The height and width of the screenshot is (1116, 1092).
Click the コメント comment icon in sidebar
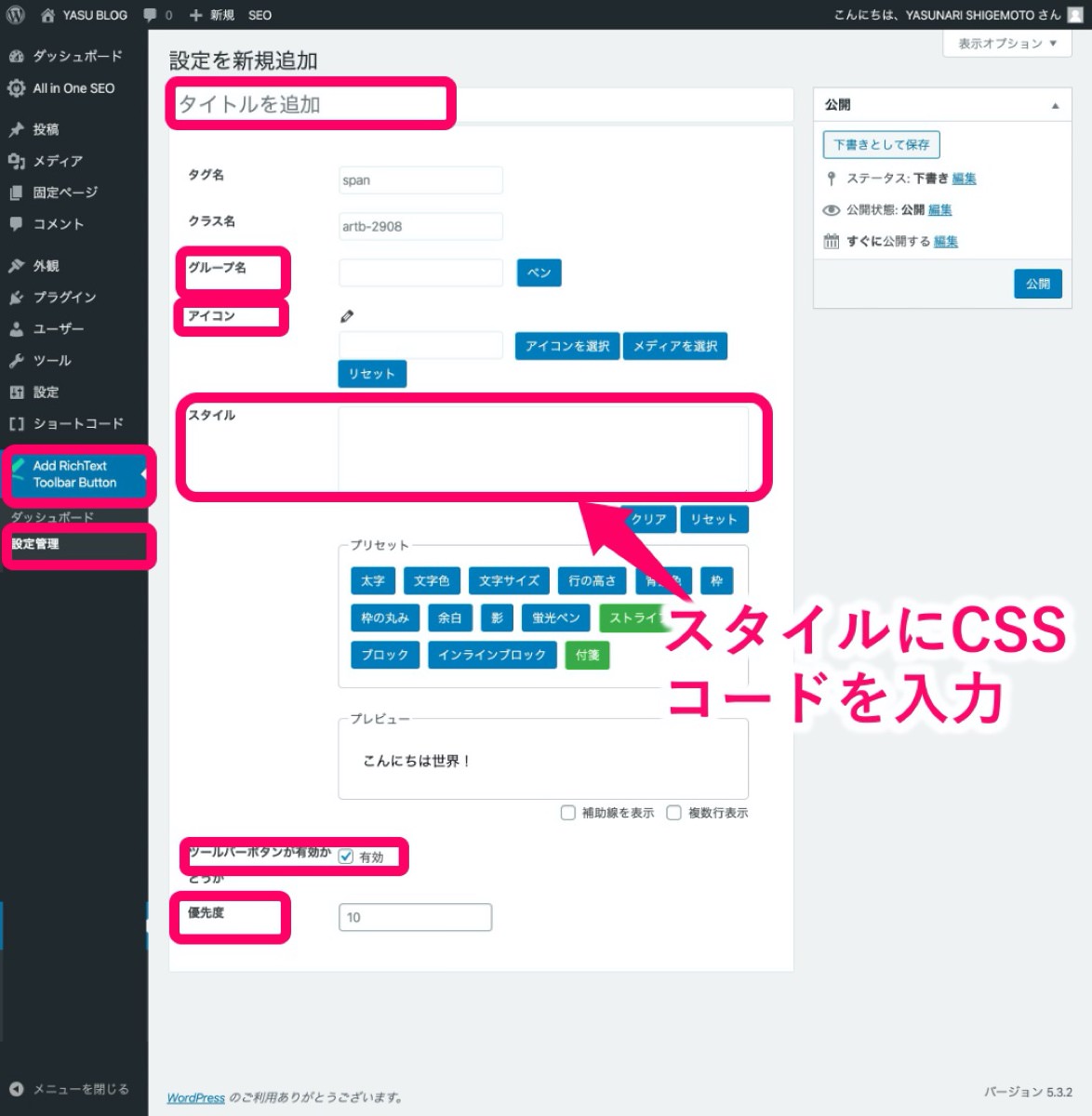pyautogui.click(x=16, y=224)
